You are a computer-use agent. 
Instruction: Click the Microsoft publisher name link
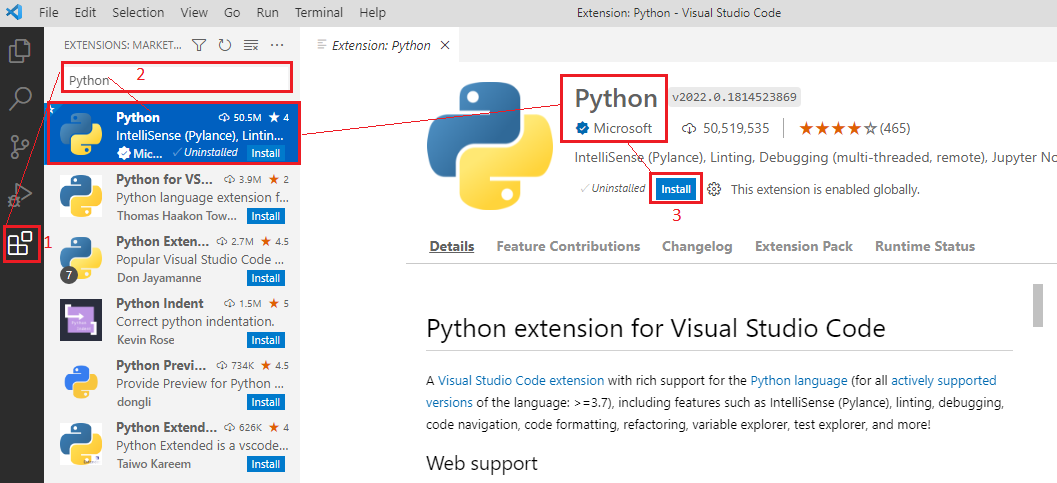point(623,128)
